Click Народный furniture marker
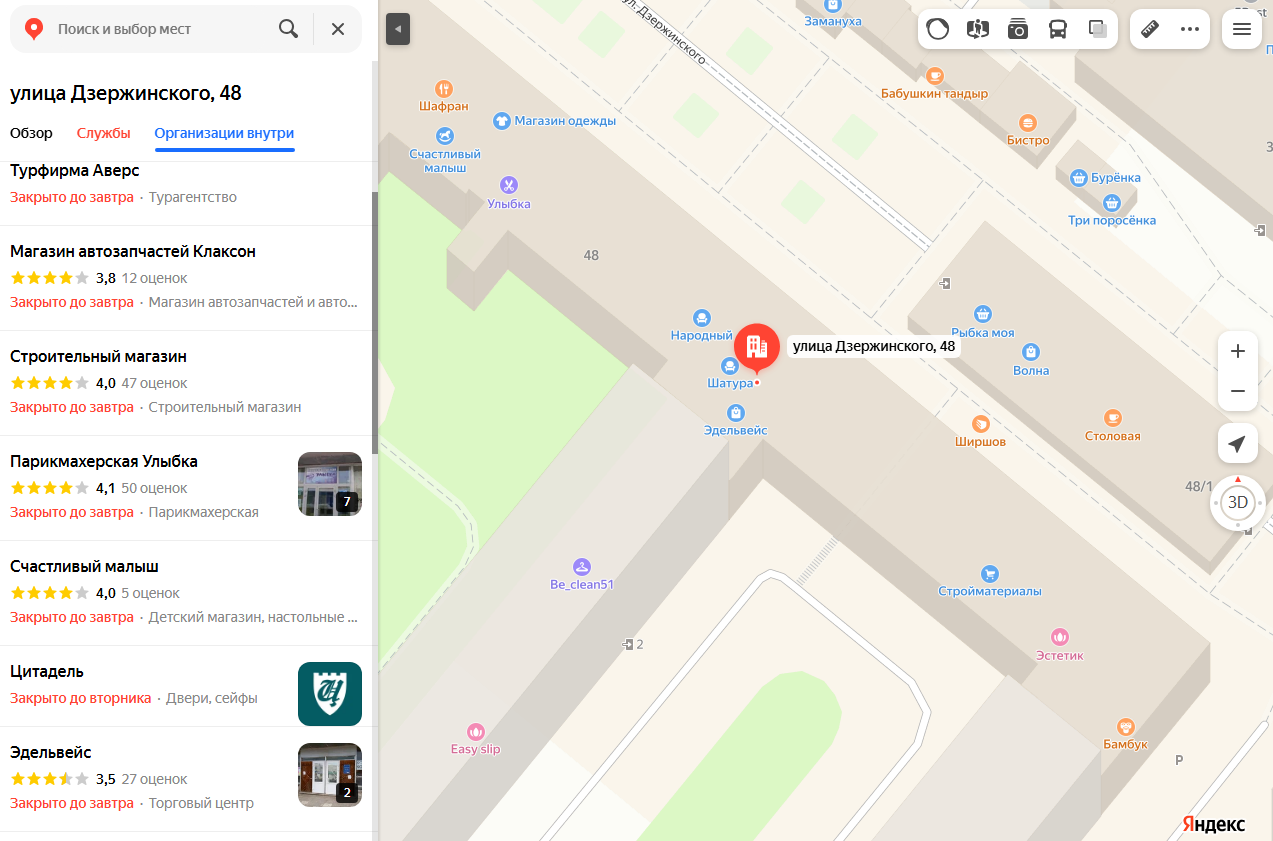 pyautogui.click(x=702, y=318)
